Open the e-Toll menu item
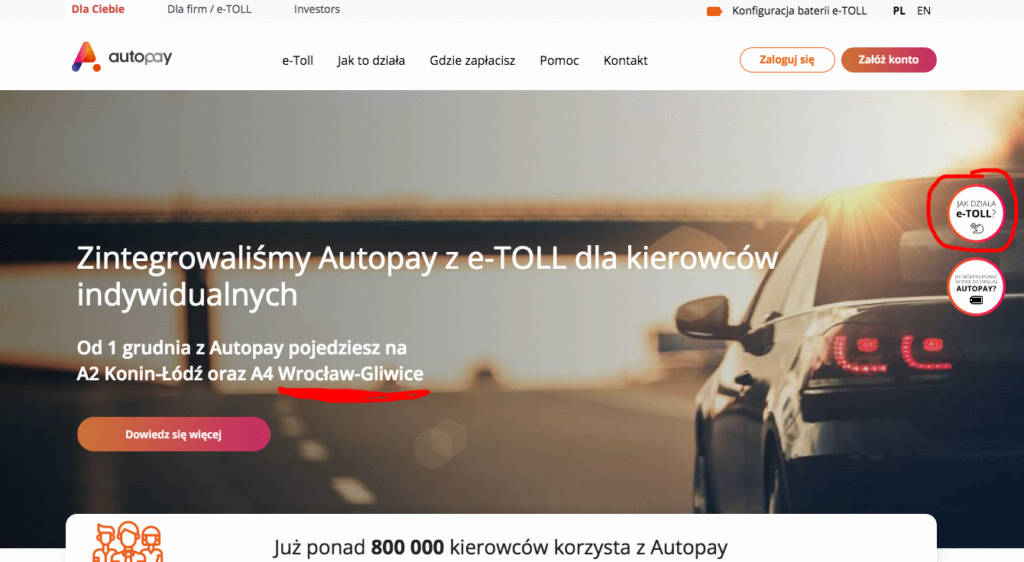Viewport: 1024px width, 562px height. point(298,60)
